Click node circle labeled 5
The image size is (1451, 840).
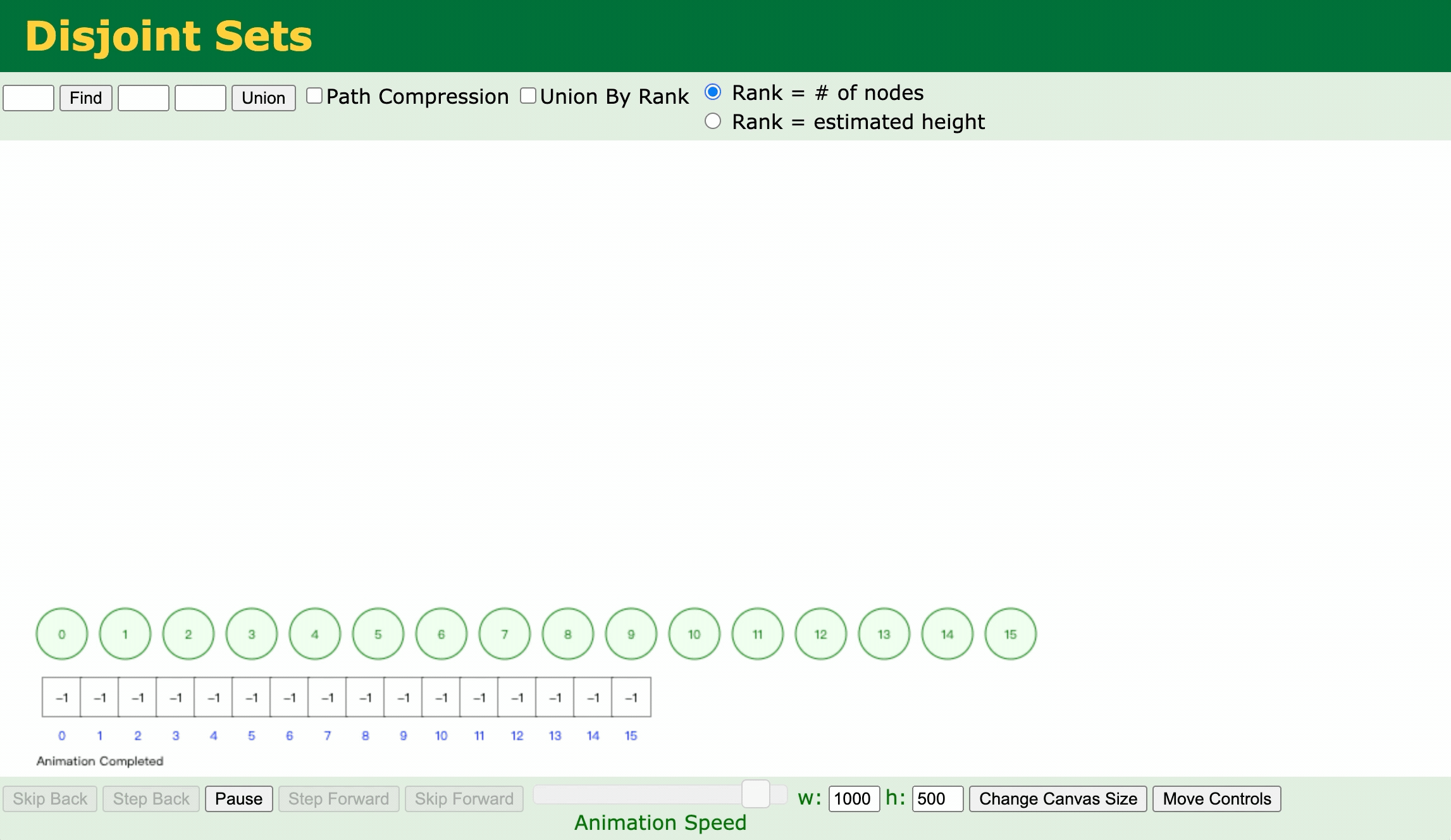[378, 634]
